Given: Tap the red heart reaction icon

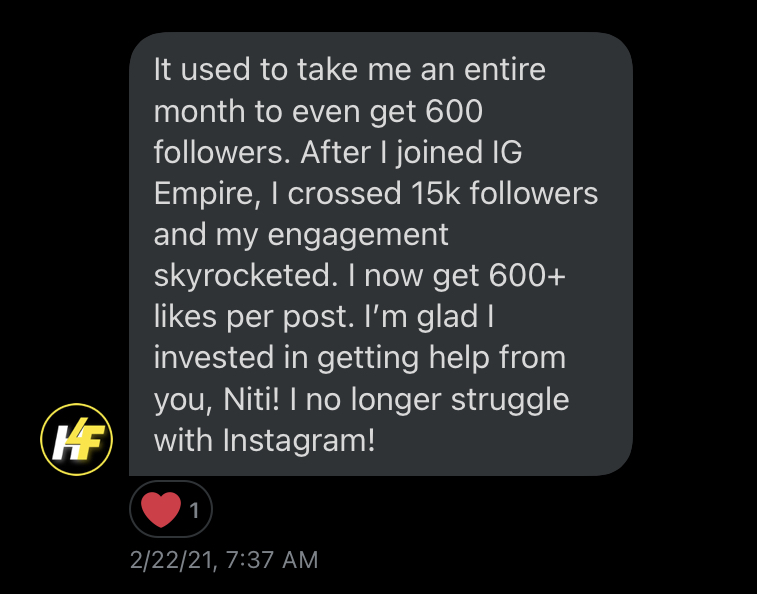Looking at the screenshot, I should [161, 509].
